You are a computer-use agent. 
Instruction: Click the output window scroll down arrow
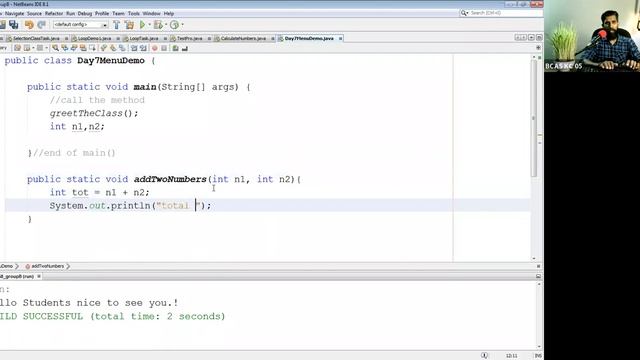tap(539, 346)
